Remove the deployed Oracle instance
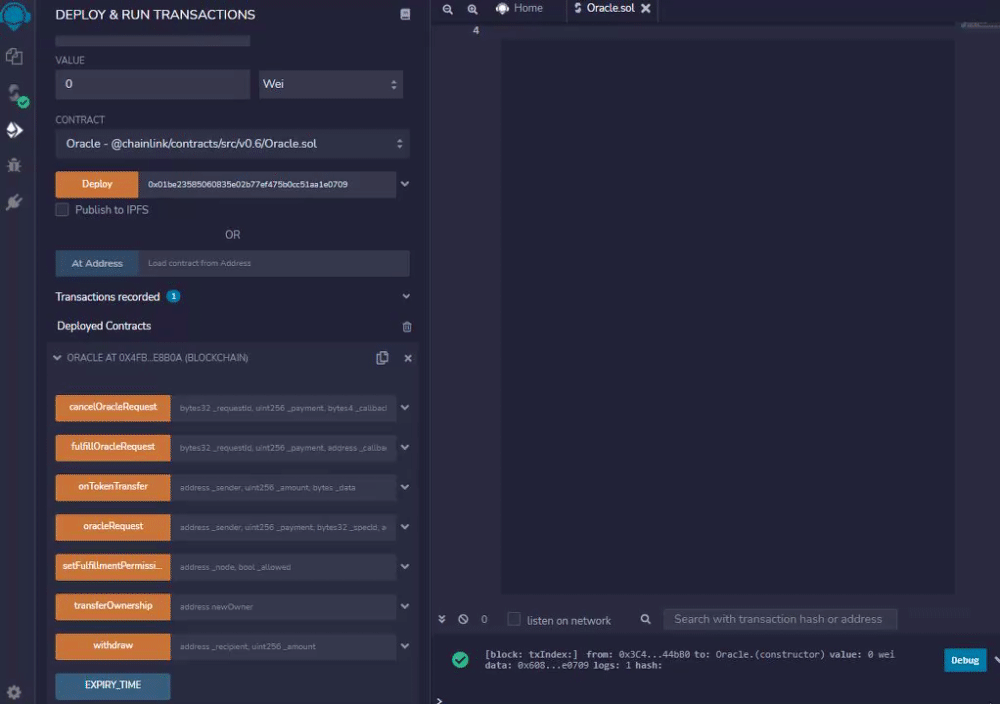This screenshot has height=704, width=1000. pyautogui.click(x=408, y=358)
